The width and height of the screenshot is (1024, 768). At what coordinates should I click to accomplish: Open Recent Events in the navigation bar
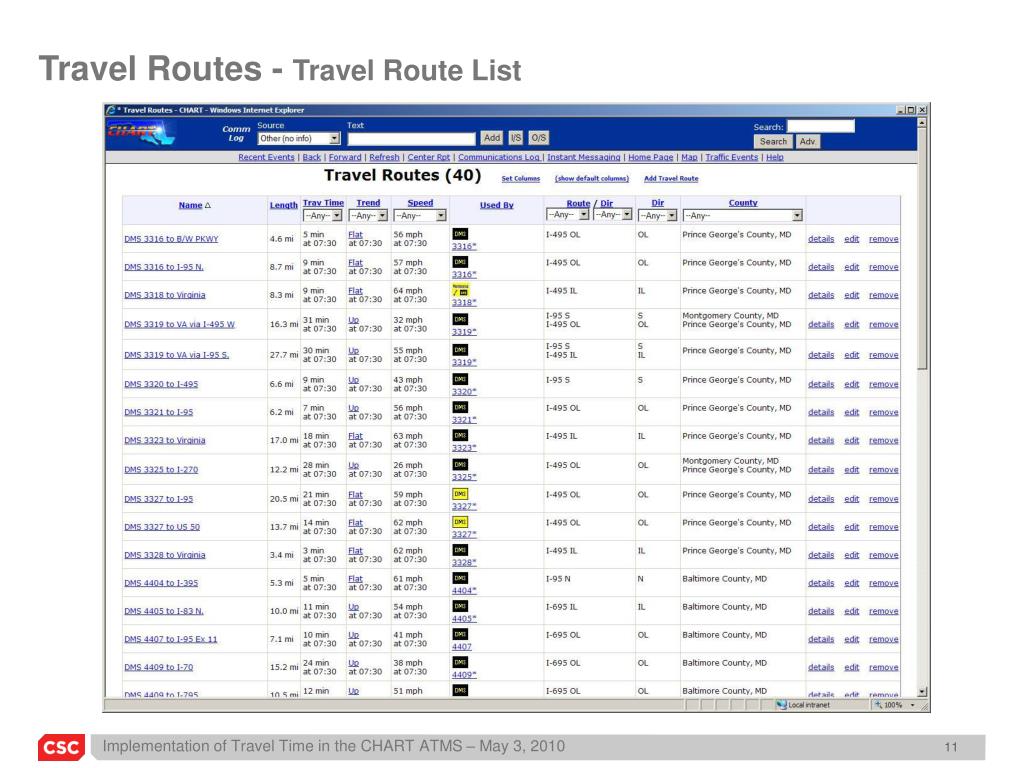pos(266,157)
